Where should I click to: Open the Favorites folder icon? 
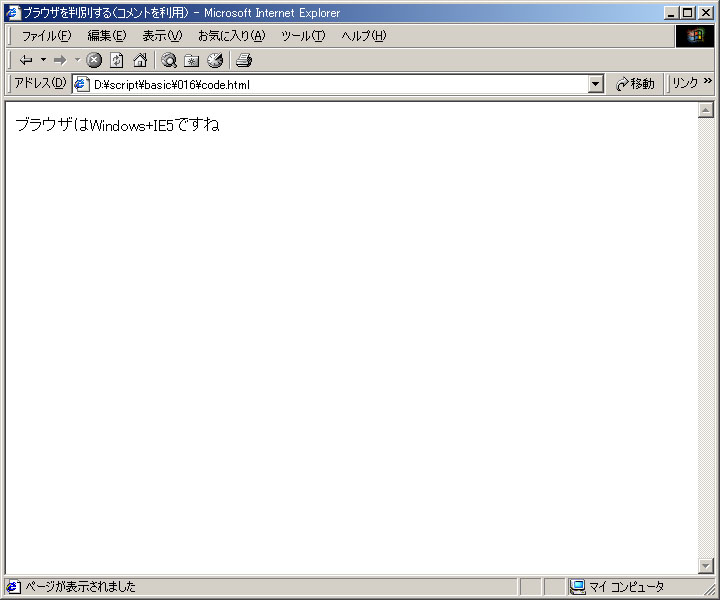coord(191,60)
